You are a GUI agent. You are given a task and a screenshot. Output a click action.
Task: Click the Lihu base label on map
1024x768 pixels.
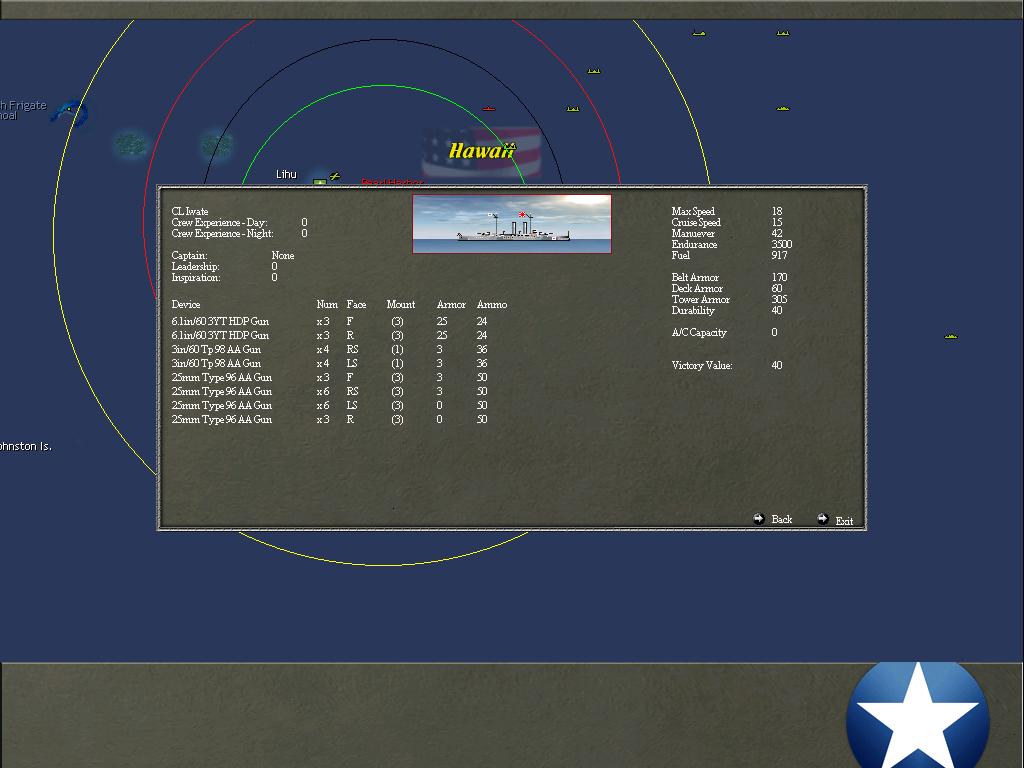[x=286, y=174]
